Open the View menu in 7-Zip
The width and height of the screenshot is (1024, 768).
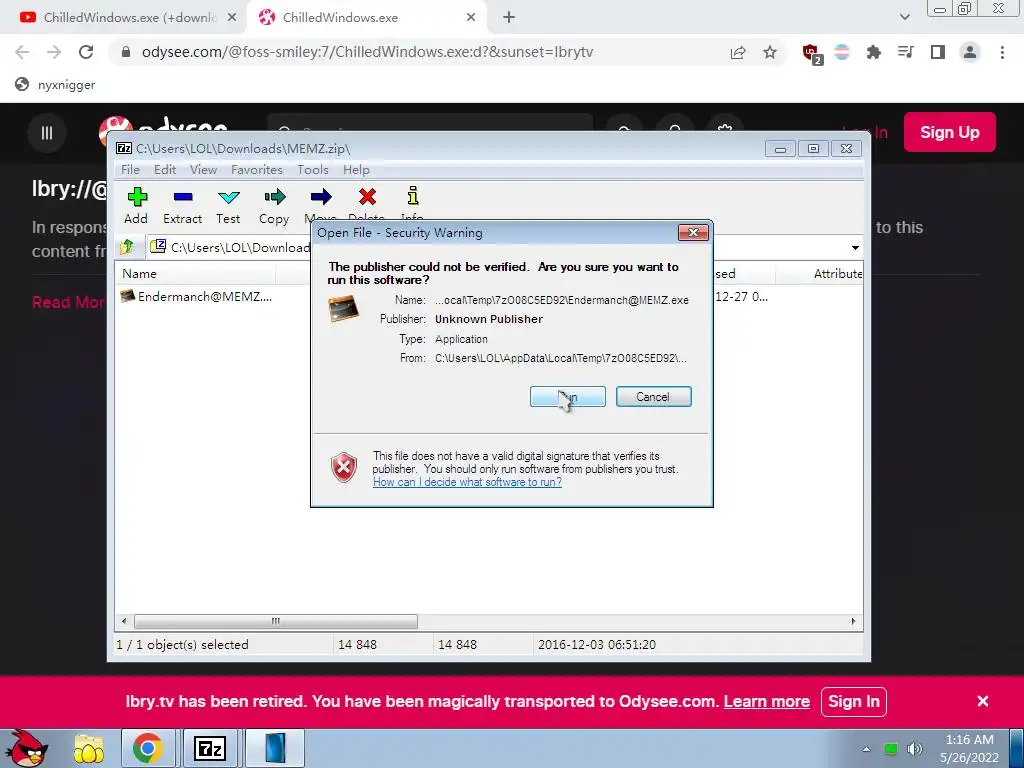(203, 170)
